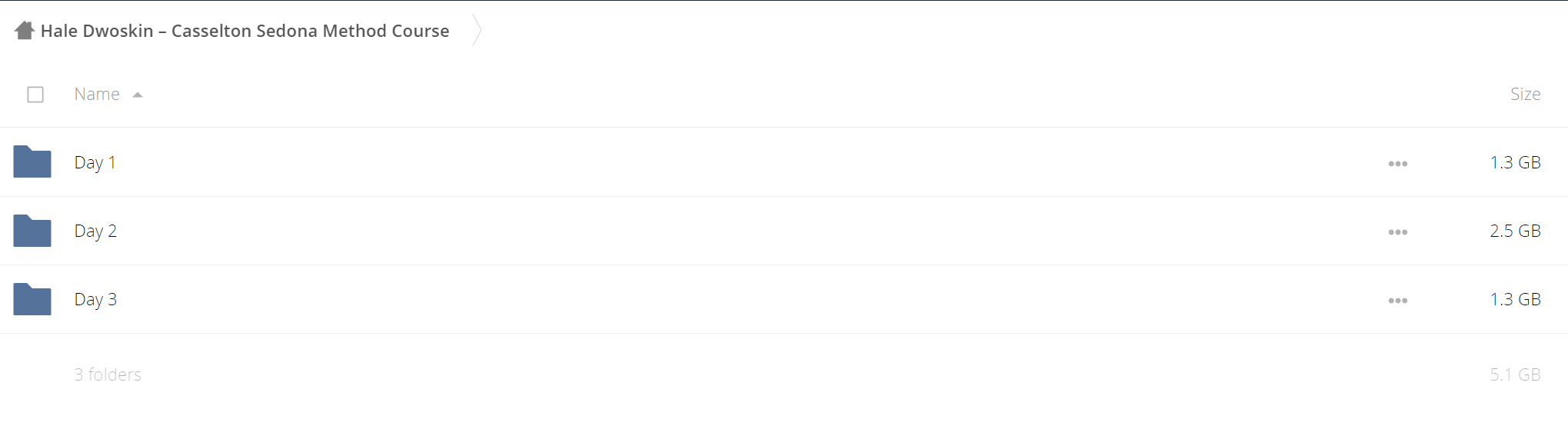Open more actions for Day 3

1397,300
